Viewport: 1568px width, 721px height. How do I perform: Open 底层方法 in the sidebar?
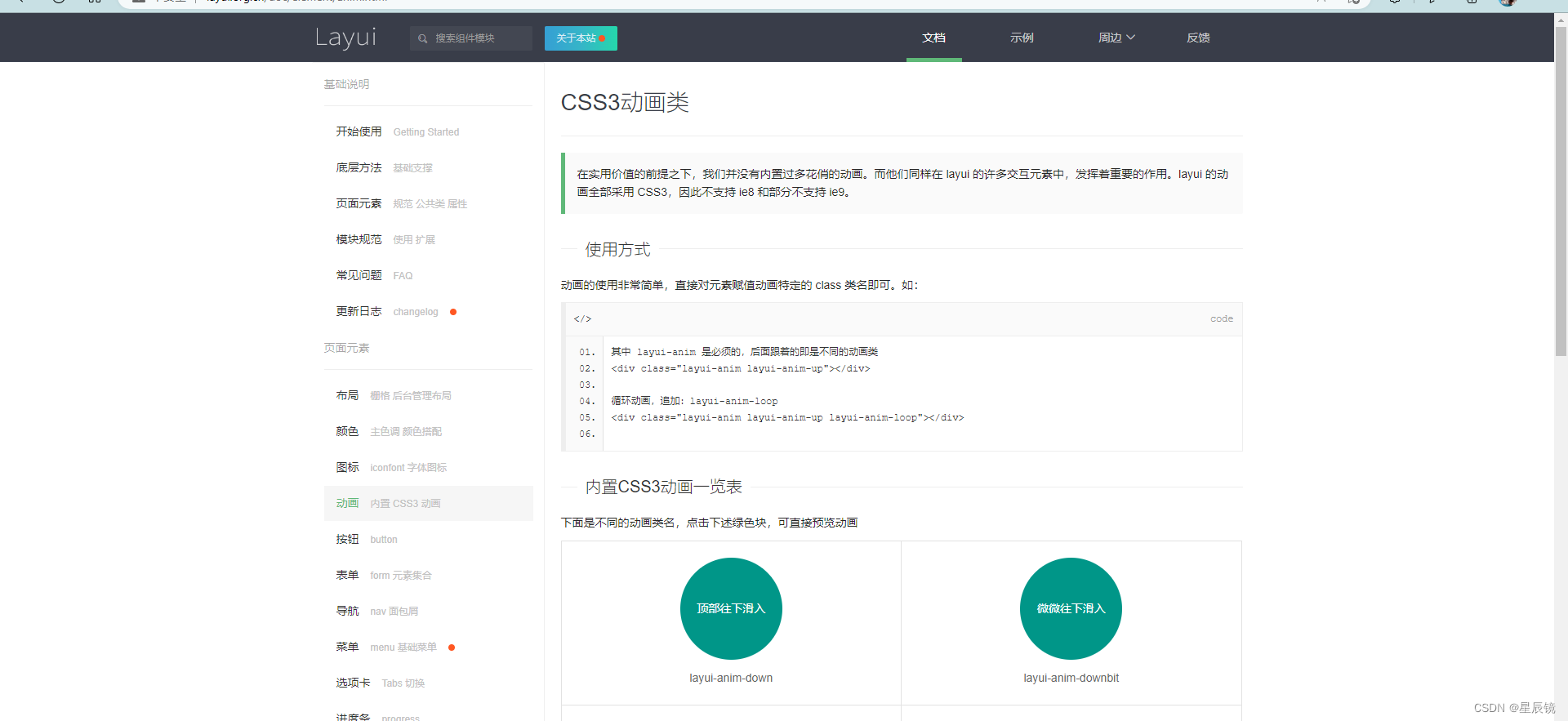[428, 167]
